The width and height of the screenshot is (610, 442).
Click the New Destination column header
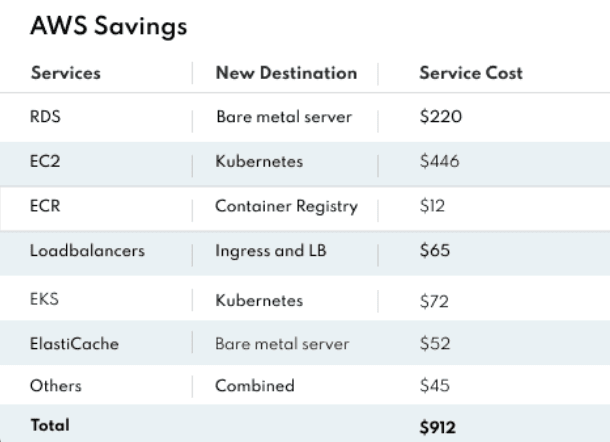pyautogui.click(x=286, y=73)
